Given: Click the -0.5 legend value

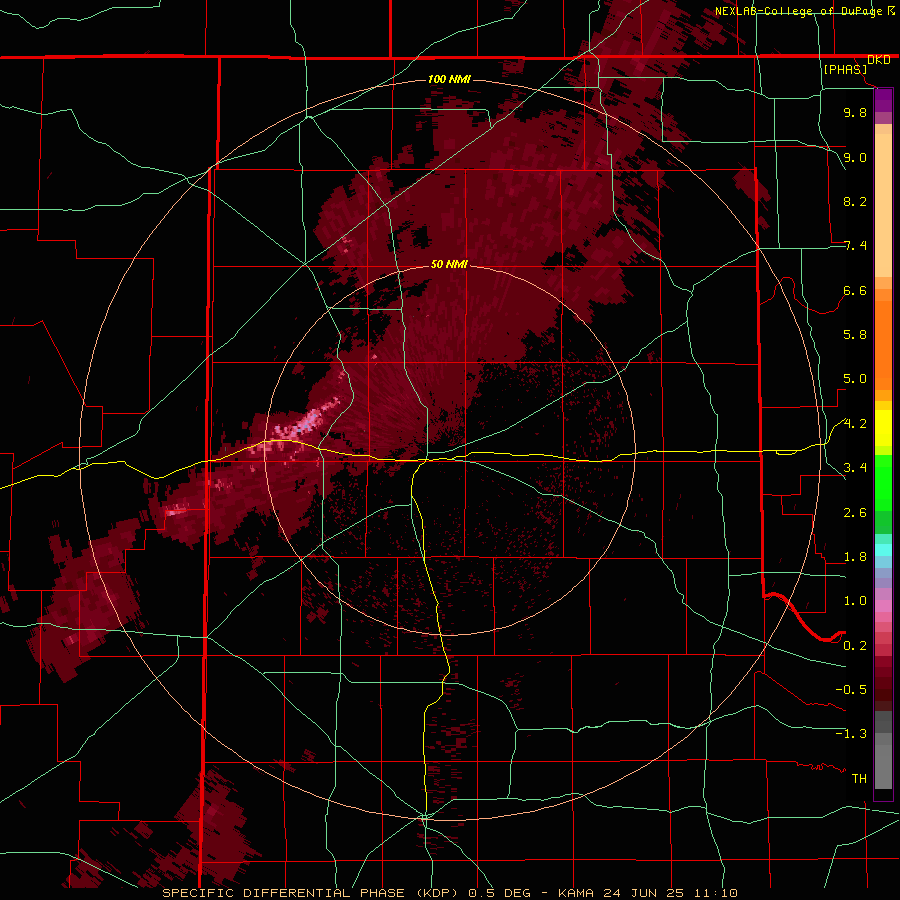Looking at the screenshot, I should (851, 690).
